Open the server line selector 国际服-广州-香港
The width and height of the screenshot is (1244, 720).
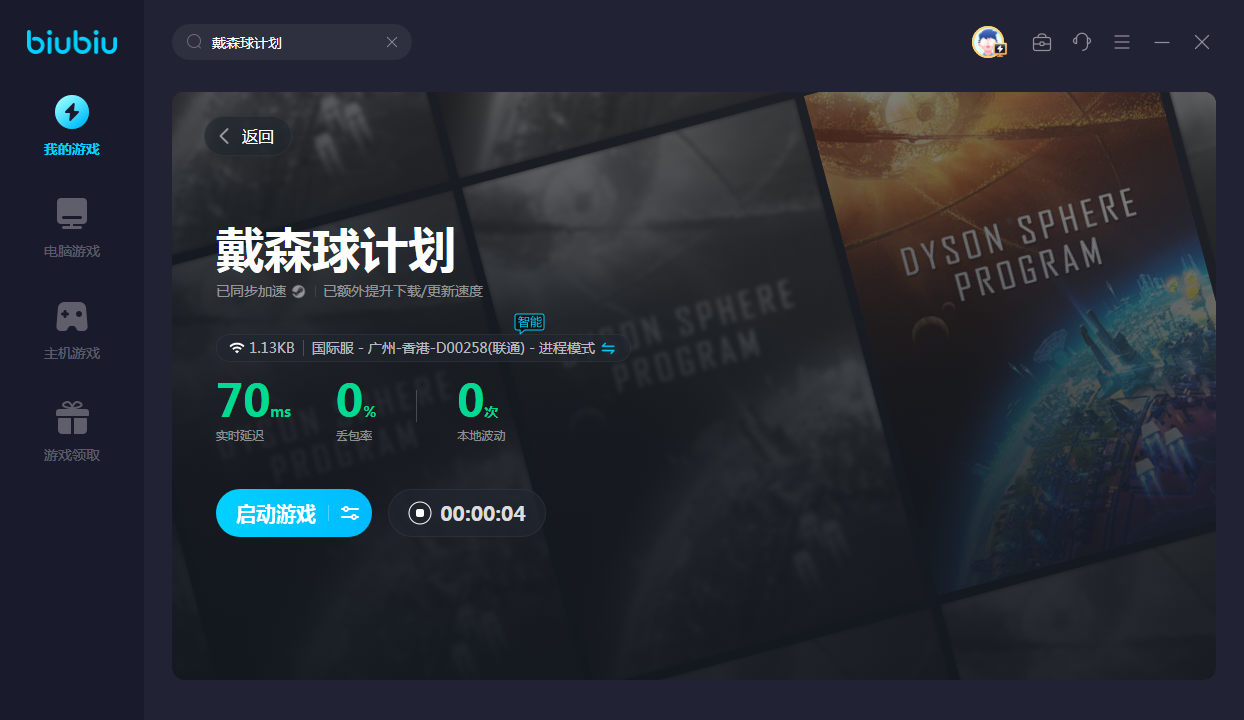(452, 348)
